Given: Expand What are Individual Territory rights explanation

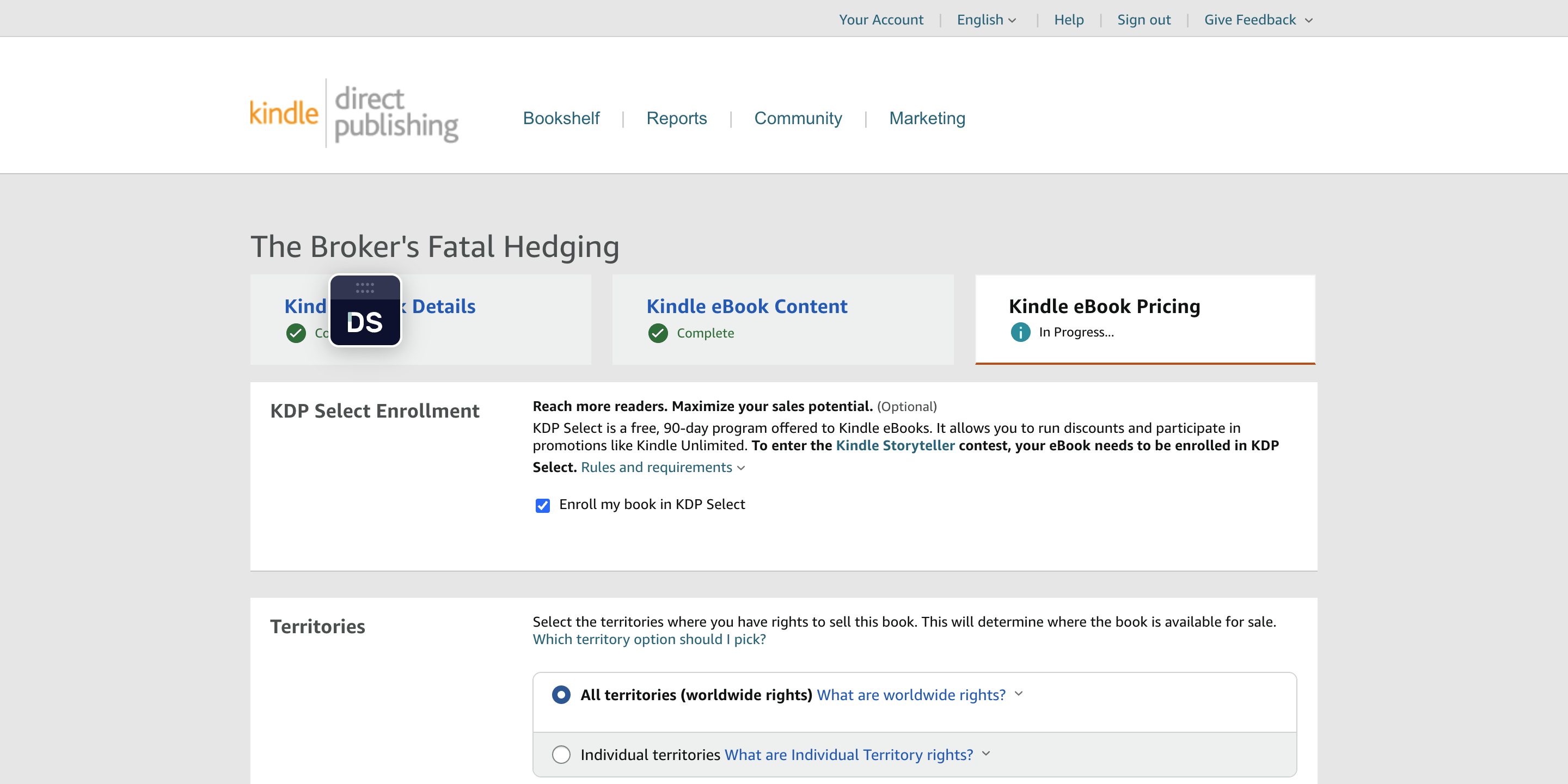Looking at the screenshot, I should (857, 755).
